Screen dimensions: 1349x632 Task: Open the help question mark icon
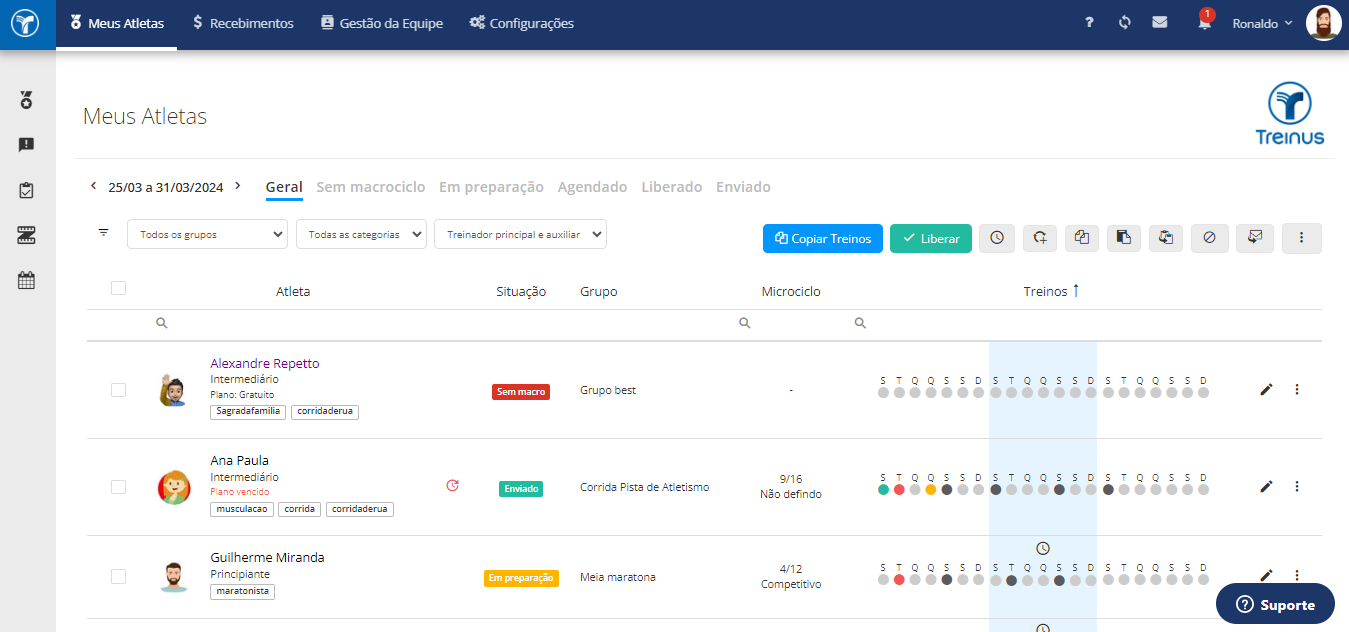pyautogui.click(x=1089, y=22)
